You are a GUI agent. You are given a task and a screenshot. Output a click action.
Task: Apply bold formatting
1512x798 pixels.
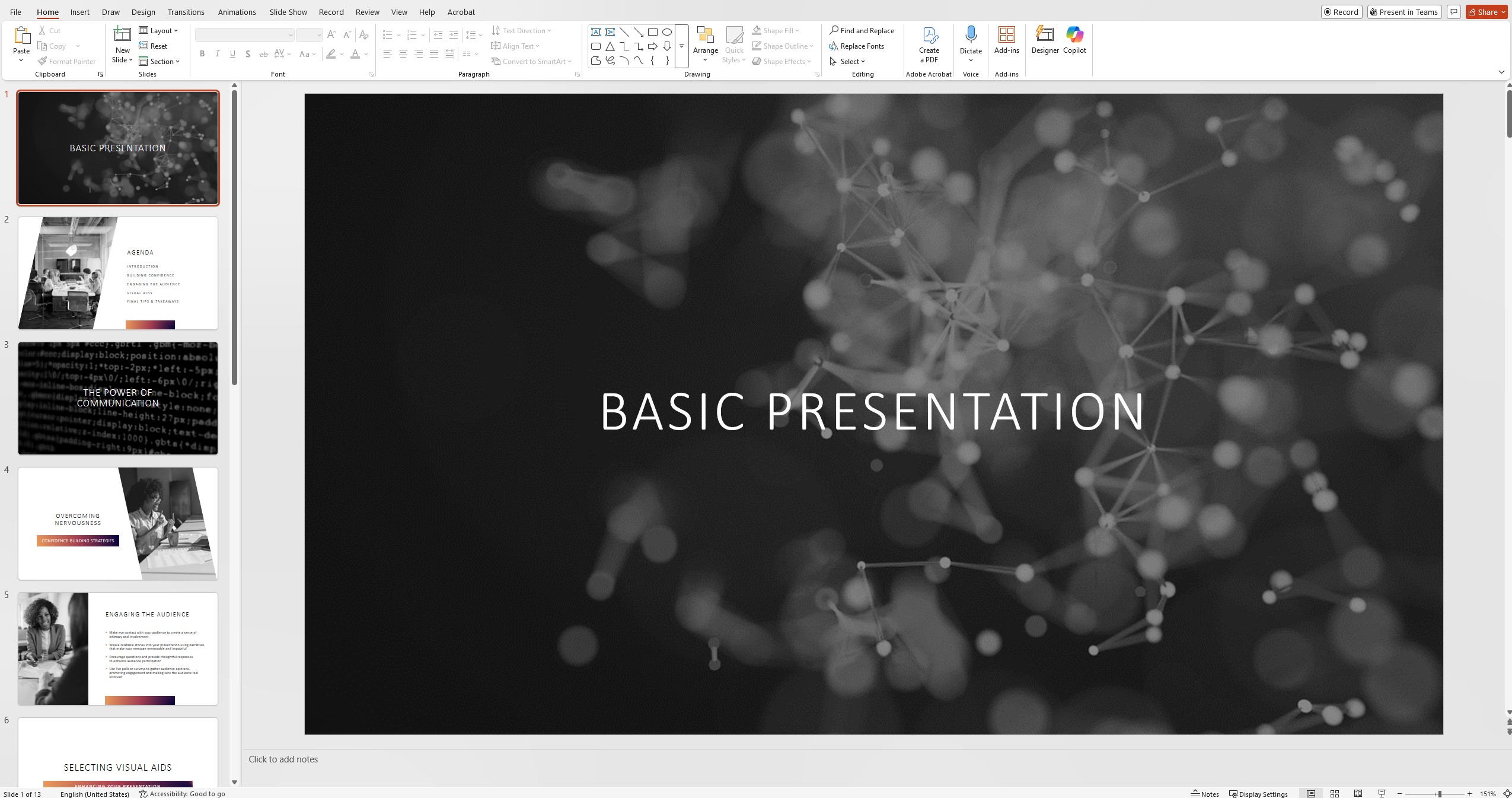pyautogui.click(x=202, y=53)
